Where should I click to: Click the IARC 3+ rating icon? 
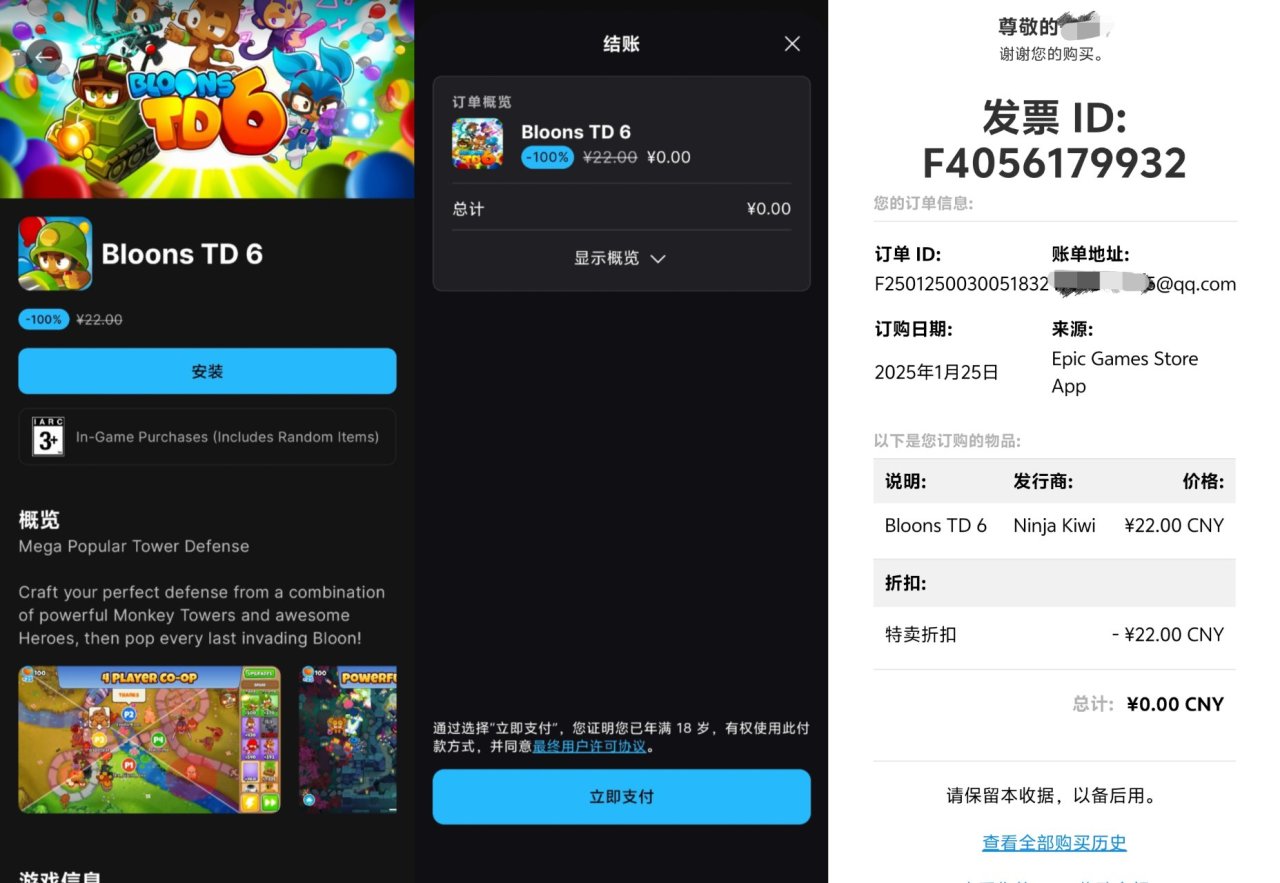click(48, 437)
